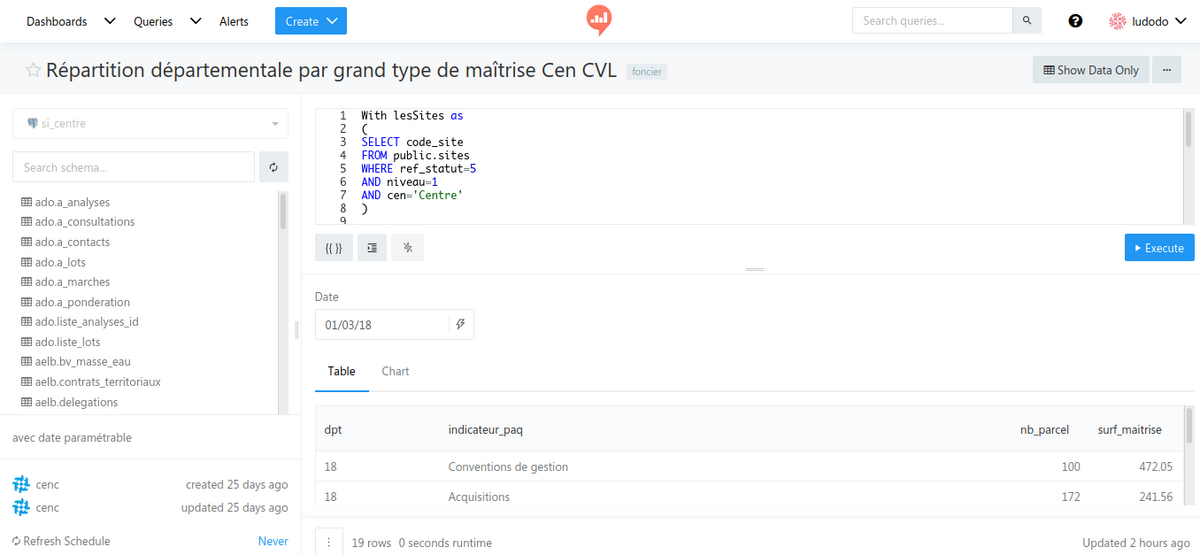This screenshot has width=1200, height=555.
Task: Open the Alerts menu item
Action: coord(234,21)
